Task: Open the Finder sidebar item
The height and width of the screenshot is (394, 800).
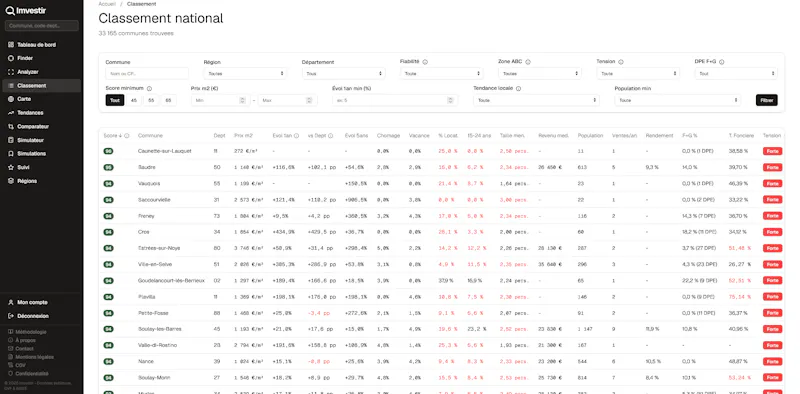Action: (25, 58)
